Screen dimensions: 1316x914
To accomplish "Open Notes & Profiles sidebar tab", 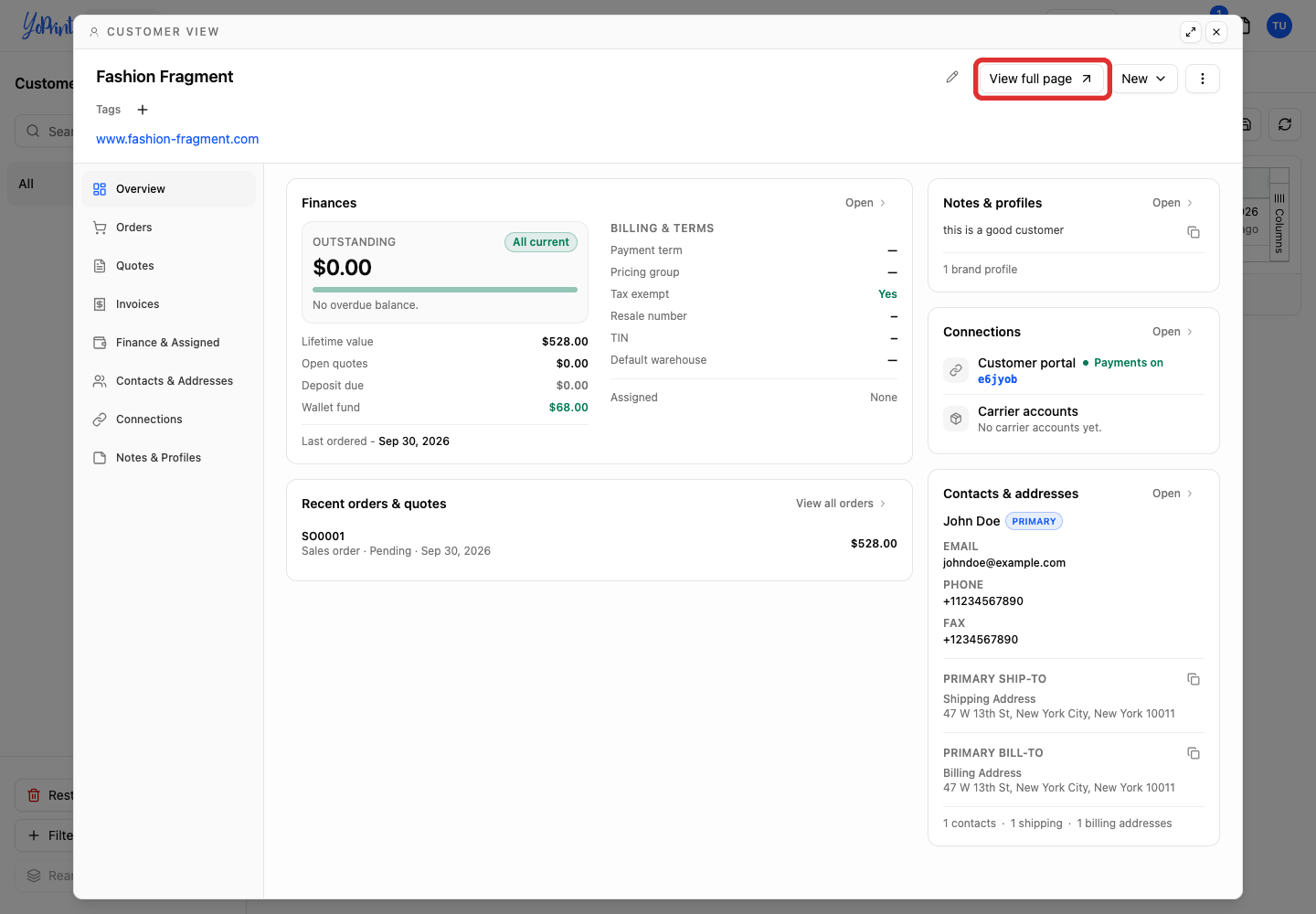I will [168, 458].
